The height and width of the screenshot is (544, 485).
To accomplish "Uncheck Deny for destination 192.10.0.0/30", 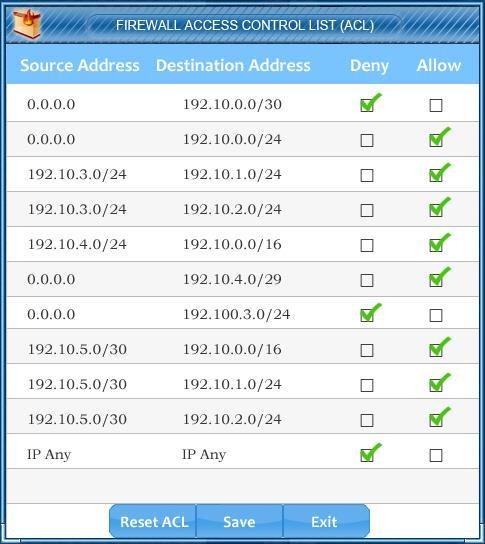I will click(367, 105).
